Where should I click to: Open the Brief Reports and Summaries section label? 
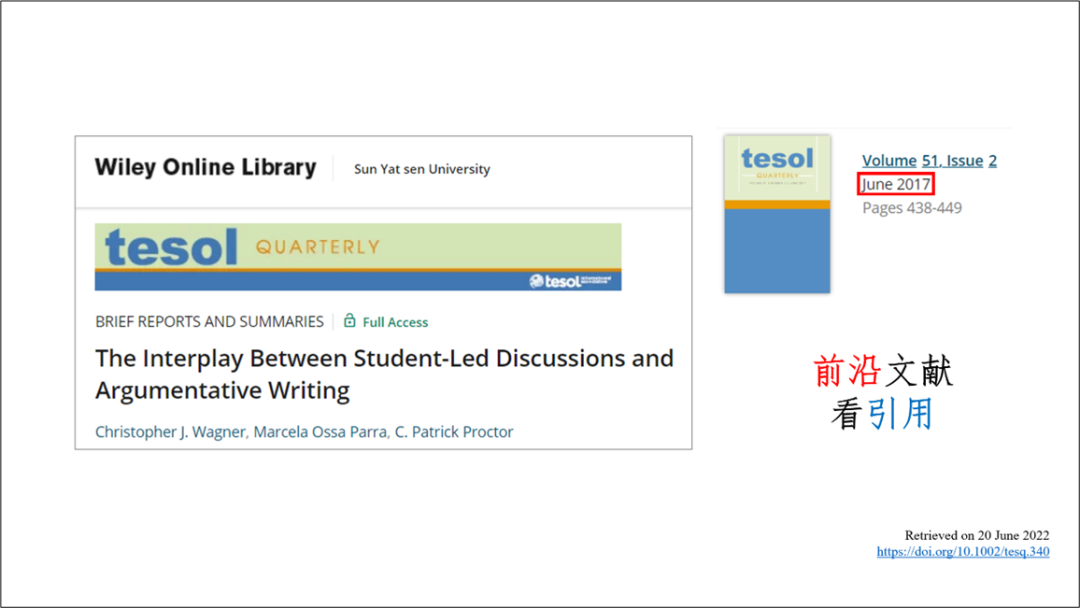[209, 321]
